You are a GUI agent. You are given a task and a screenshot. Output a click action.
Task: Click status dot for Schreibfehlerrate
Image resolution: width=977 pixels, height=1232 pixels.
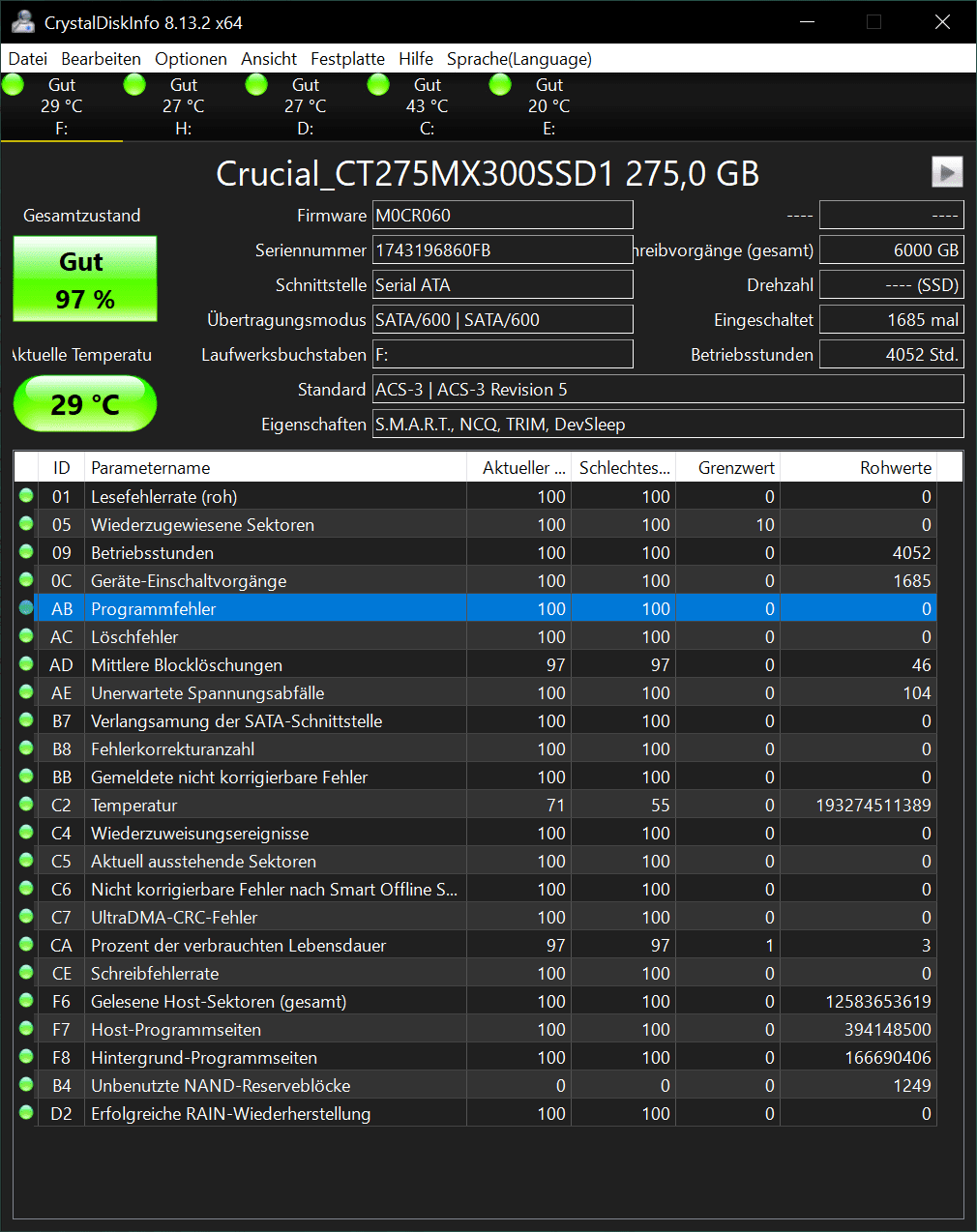click(x=26, y=973)
